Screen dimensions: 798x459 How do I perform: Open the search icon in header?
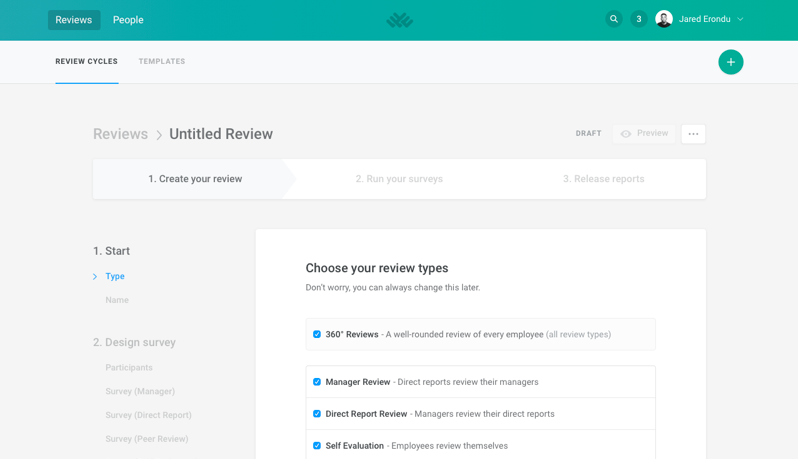tap(614, 19)
